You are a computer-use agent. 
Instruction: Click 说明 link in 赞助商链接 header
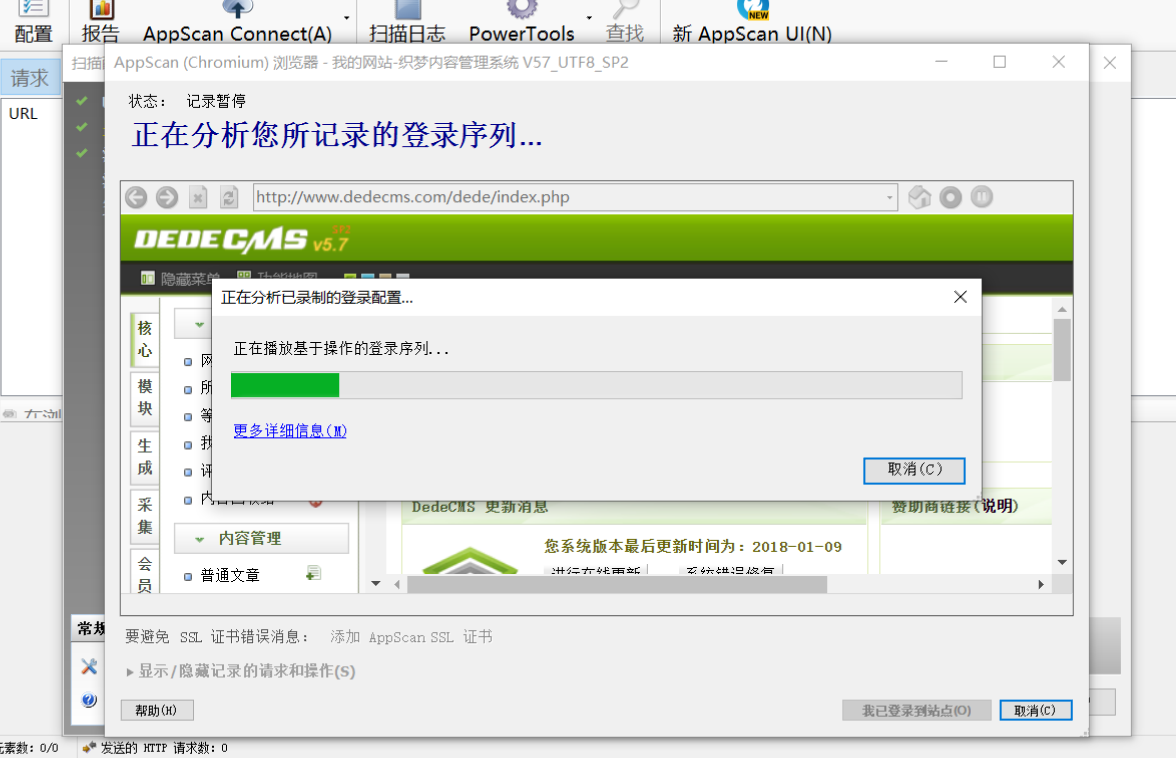click(x=998, y=506)
